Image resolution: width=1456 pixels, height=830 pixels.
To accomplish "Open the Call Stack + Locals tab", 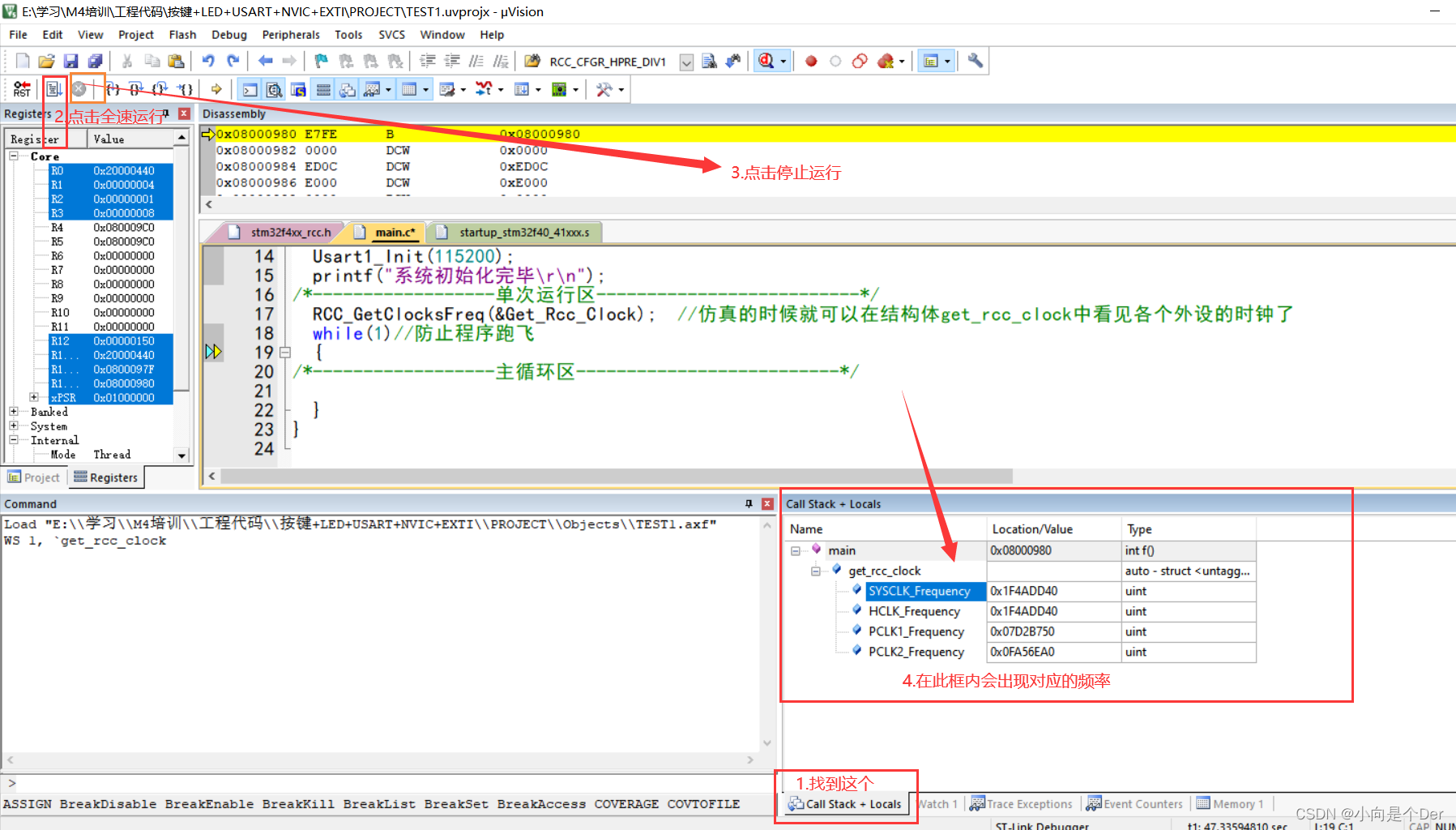I will (845, 803).
